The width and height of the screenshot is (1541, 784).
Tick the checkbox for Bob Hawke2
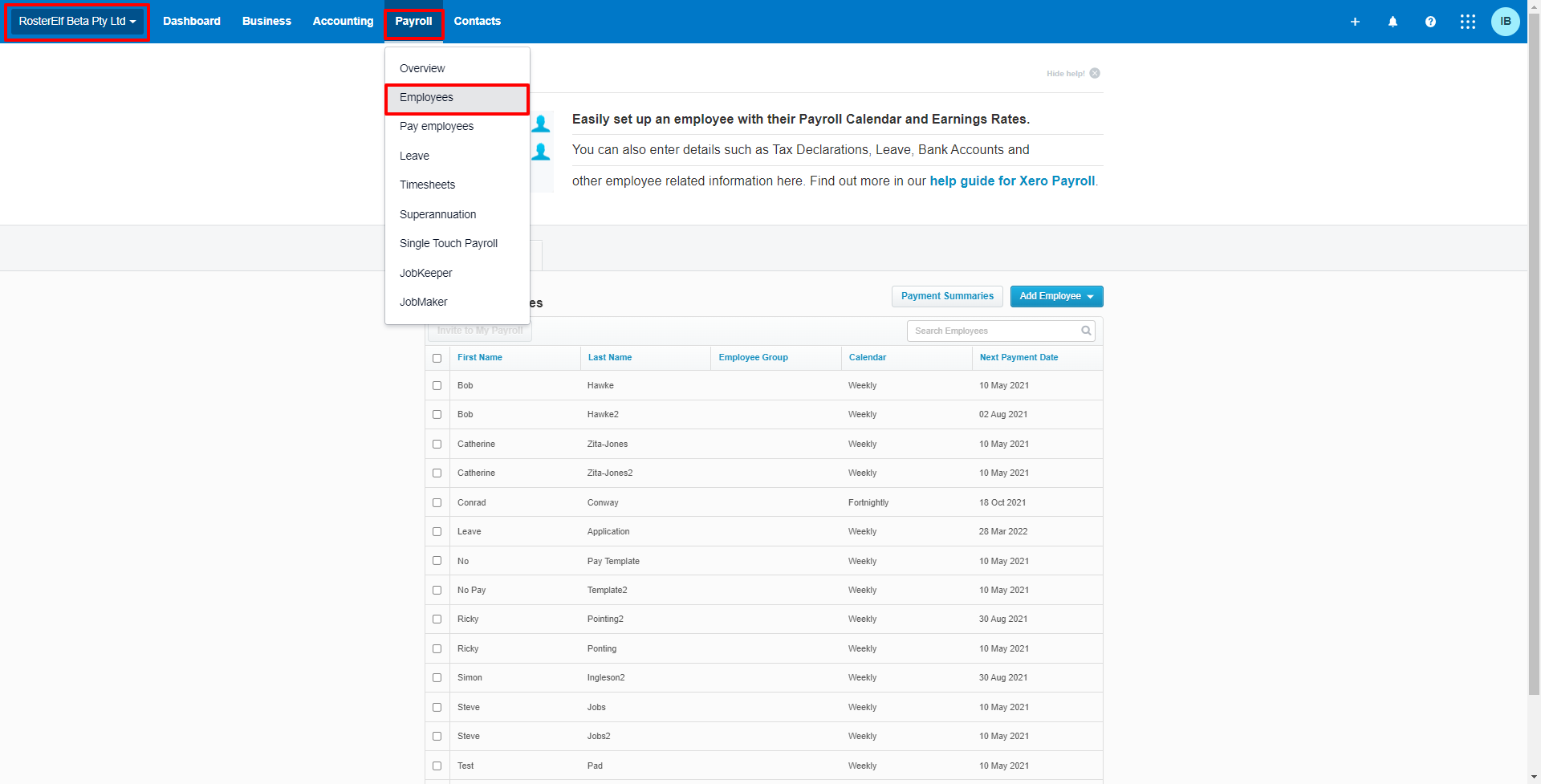coord(437,415)
